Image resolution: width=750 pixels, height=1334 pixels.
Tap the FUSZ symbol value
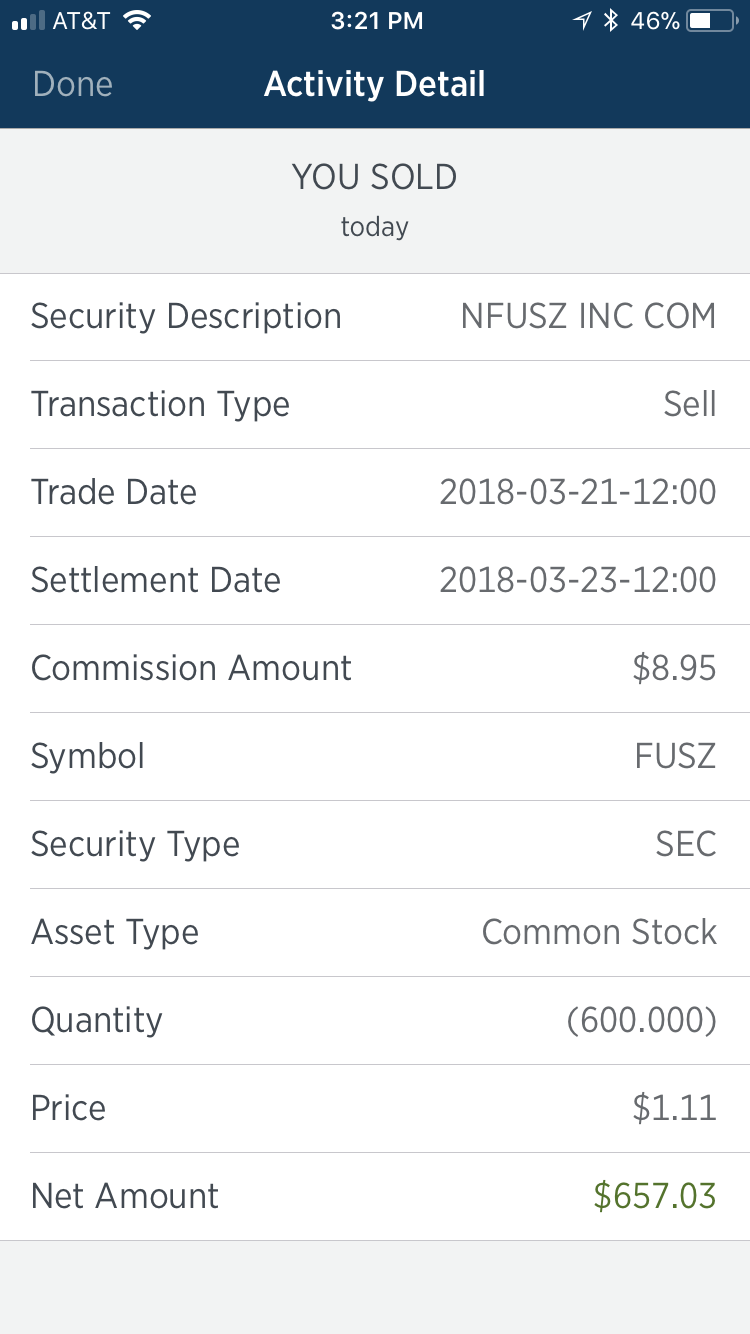[x=675, y=757]
